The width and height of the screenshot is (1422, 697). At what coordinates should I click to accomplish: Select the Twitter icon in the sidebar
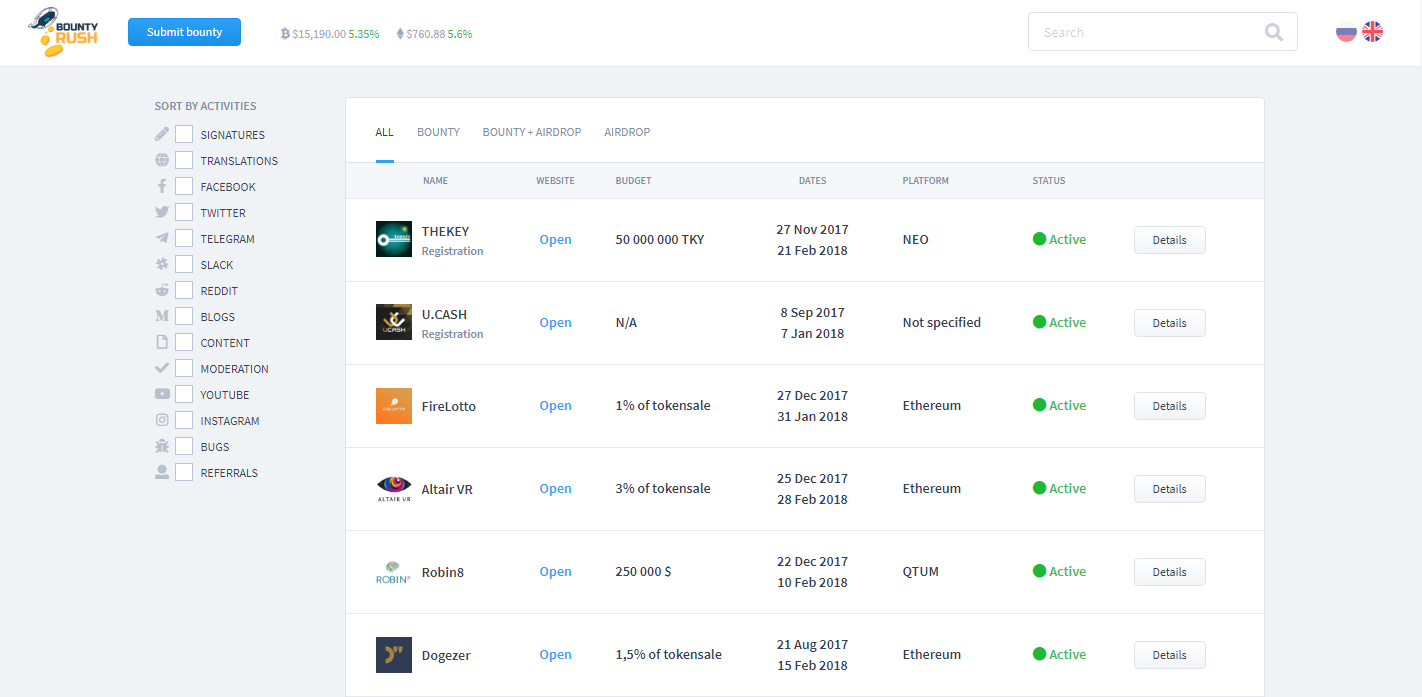[x=161, y=212]
